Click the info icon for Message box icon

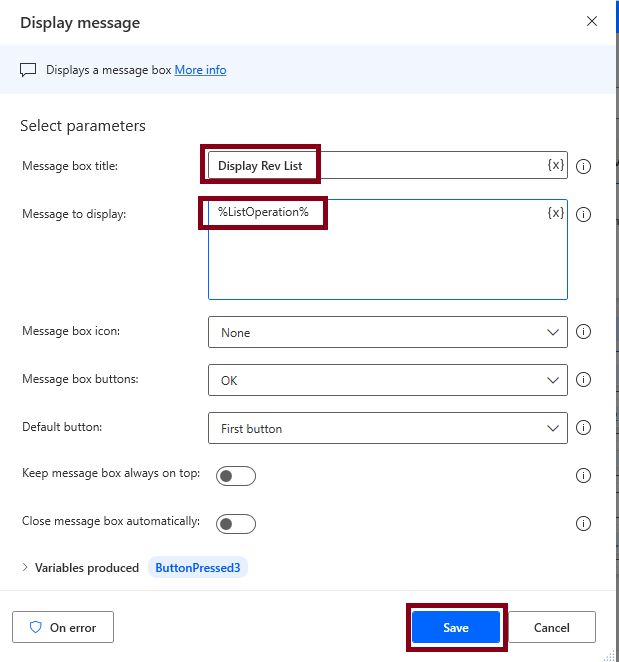pyautogui.click(x=584, y=332)
